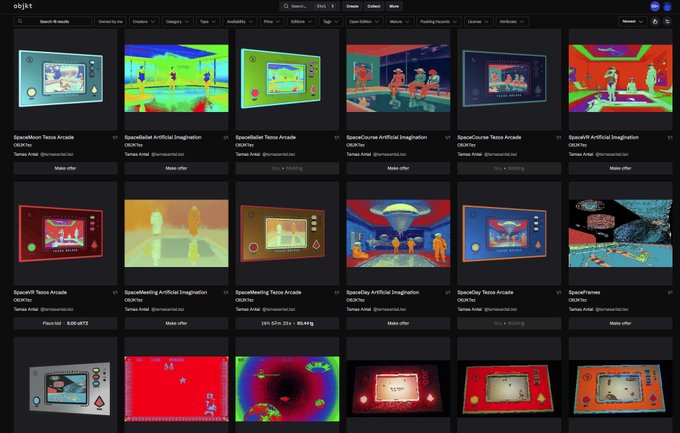Make offer on SpaceMeeting Artificial Imagination
Viewport: 680px width, 433px height.
176,323
